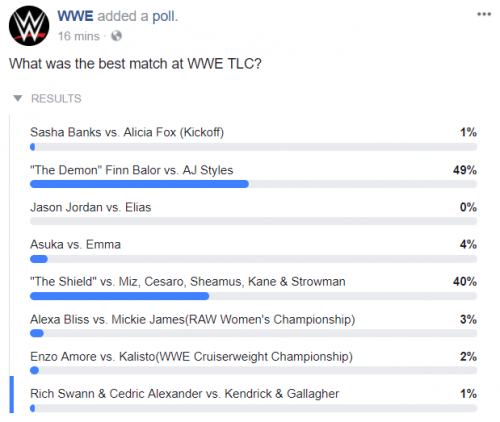Viewport: 500px width, 422px height.
Task: Choose Enzo Amore vs. Kalisto option
Action: [x=253, y=362]
